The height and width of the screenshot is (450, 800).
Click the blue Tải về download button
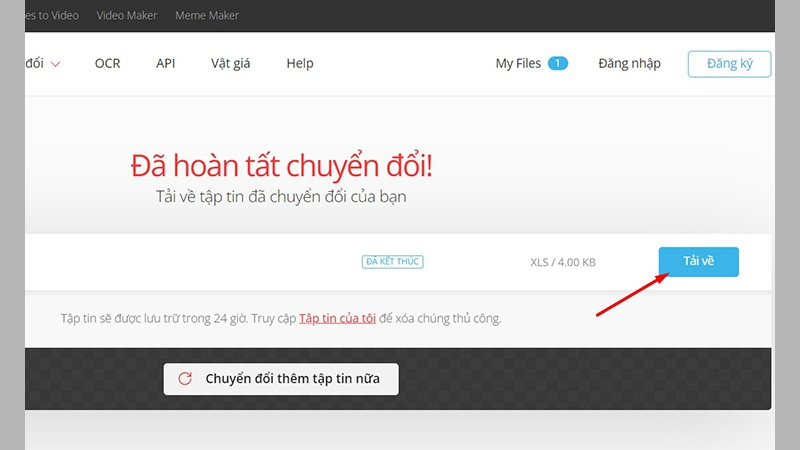point(698,262)
